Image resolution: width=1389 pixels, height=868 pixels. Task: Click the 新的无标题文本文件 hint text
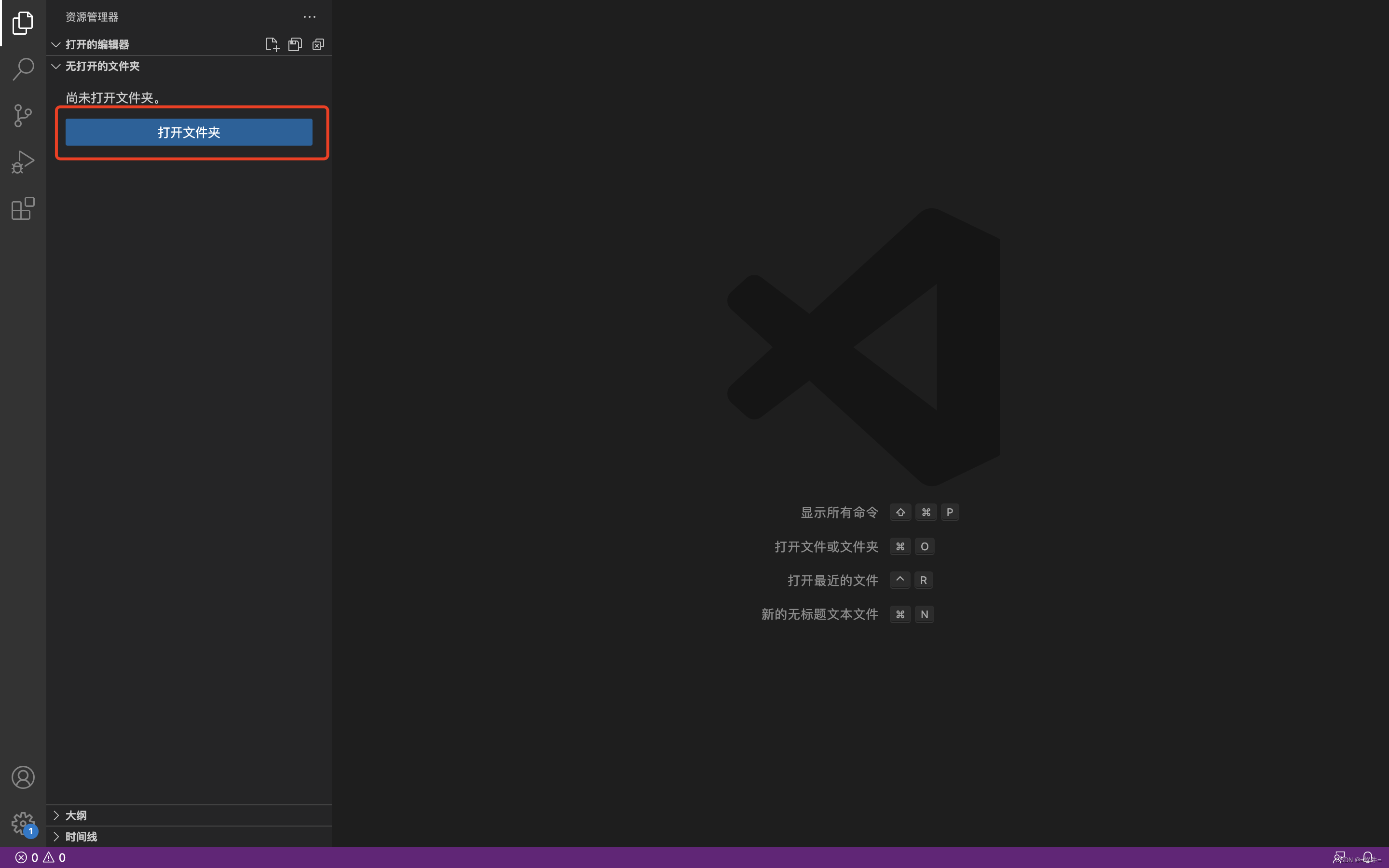[819, 614]
